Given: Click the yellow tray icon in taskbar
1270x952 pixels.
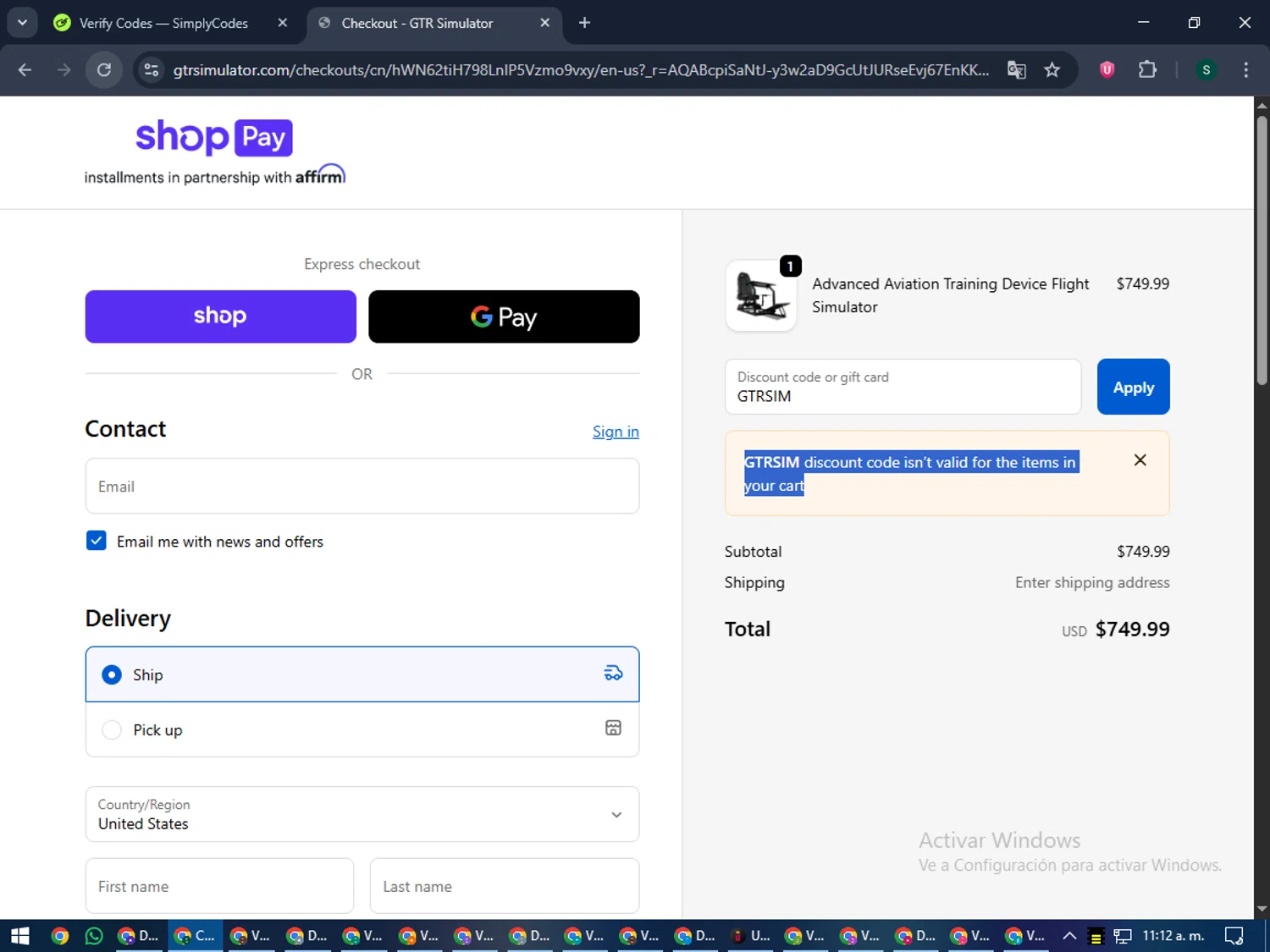Looking at the screenshot, I should [x=1096, y=936].
